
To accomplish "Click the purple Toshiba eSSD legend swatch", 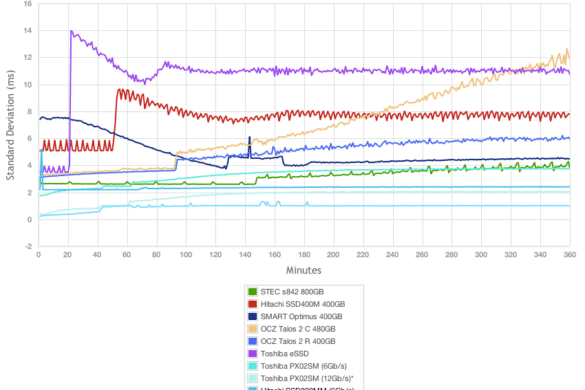I will coord(253,353).
